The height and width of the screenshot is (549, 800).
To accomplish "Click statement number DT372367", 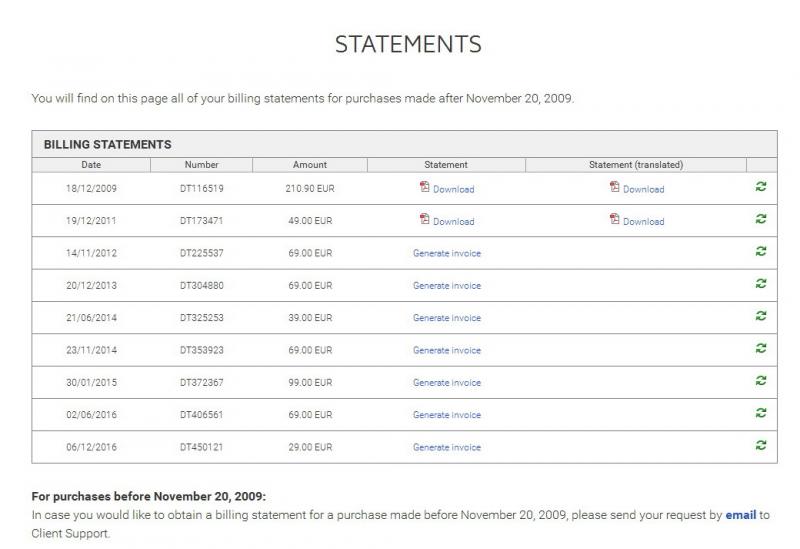I will [202, 382].
